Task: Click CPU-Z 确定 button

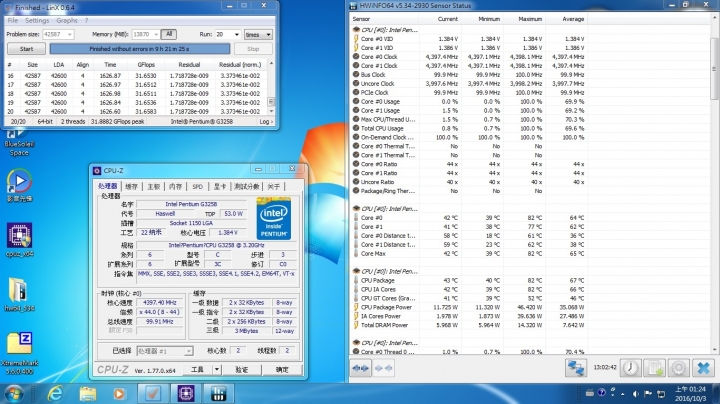Action: 282,370
